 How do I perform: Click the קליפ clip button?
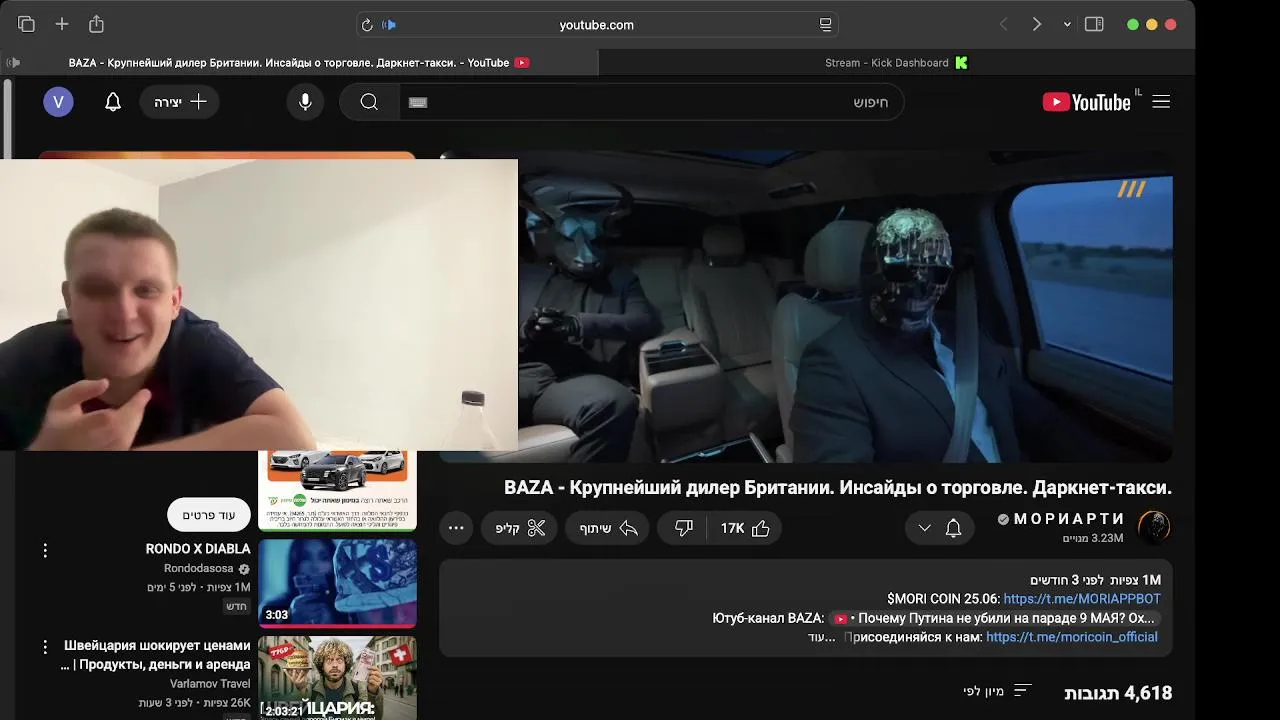tap(521, 528)
